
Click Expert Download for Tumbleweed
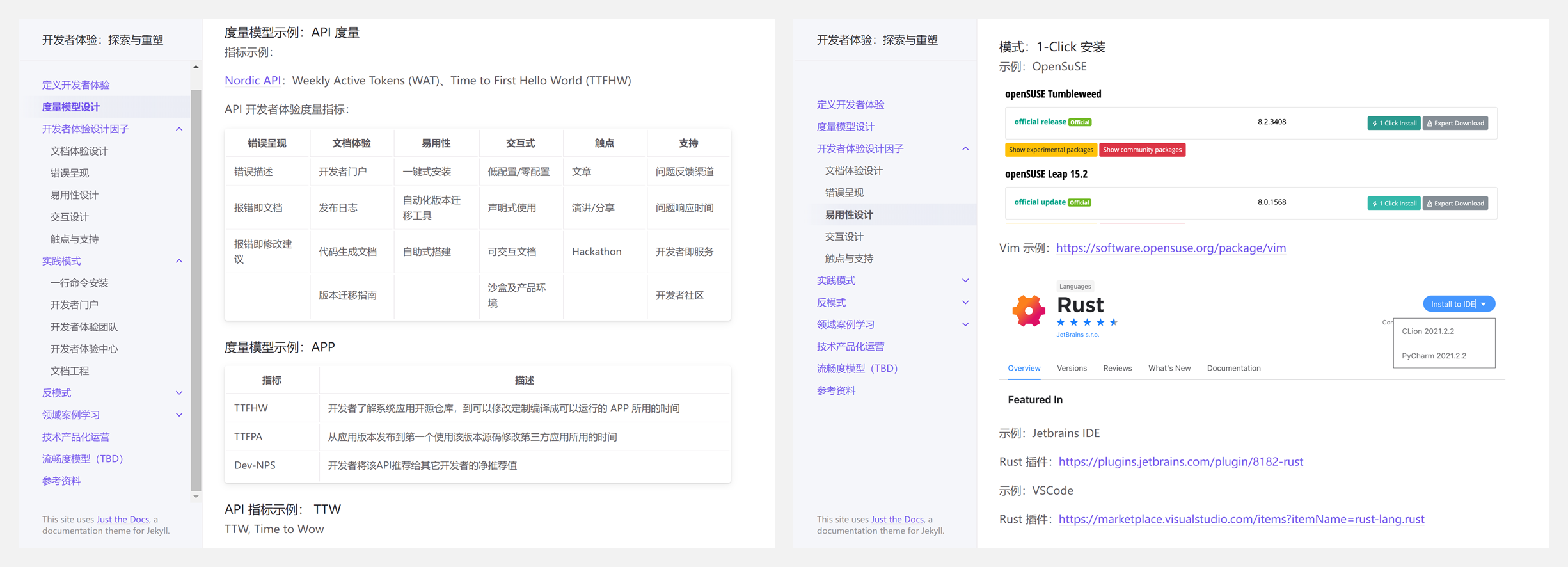(x=1455, y=124)
